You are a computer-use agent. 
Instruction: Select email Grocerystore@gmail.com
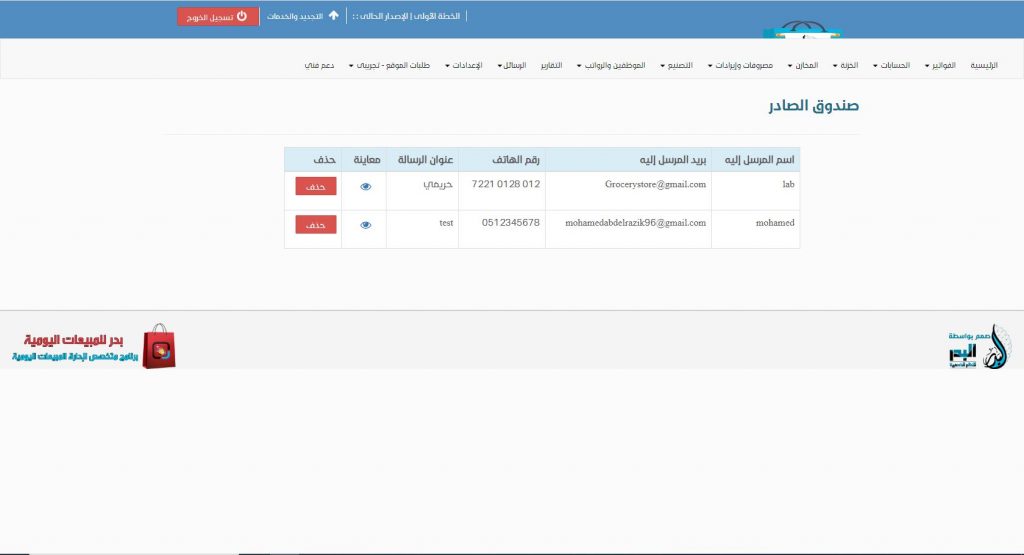(x=655, y=184)
